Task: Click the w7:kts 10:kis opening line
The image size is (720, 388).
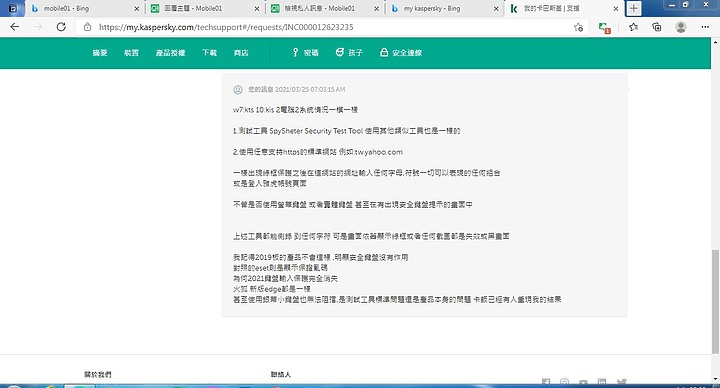Action: pos(295,110)
